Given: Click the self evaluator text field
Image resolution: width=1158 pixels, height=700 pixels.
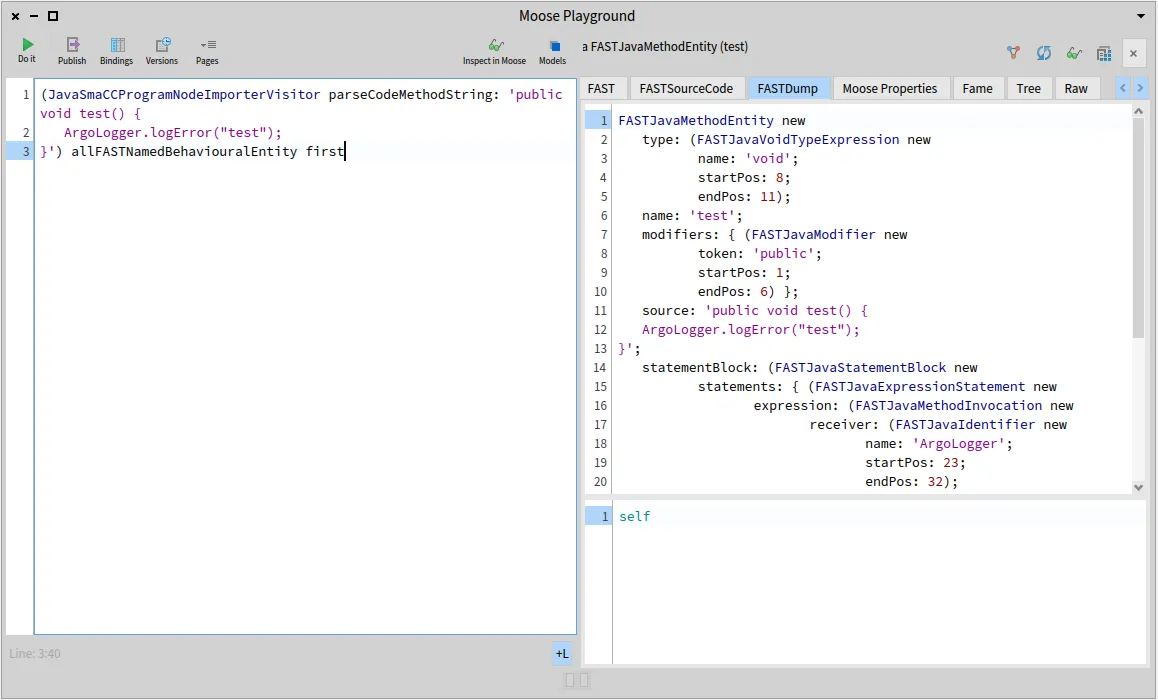Looking at the screenshot, I should 879,582.
